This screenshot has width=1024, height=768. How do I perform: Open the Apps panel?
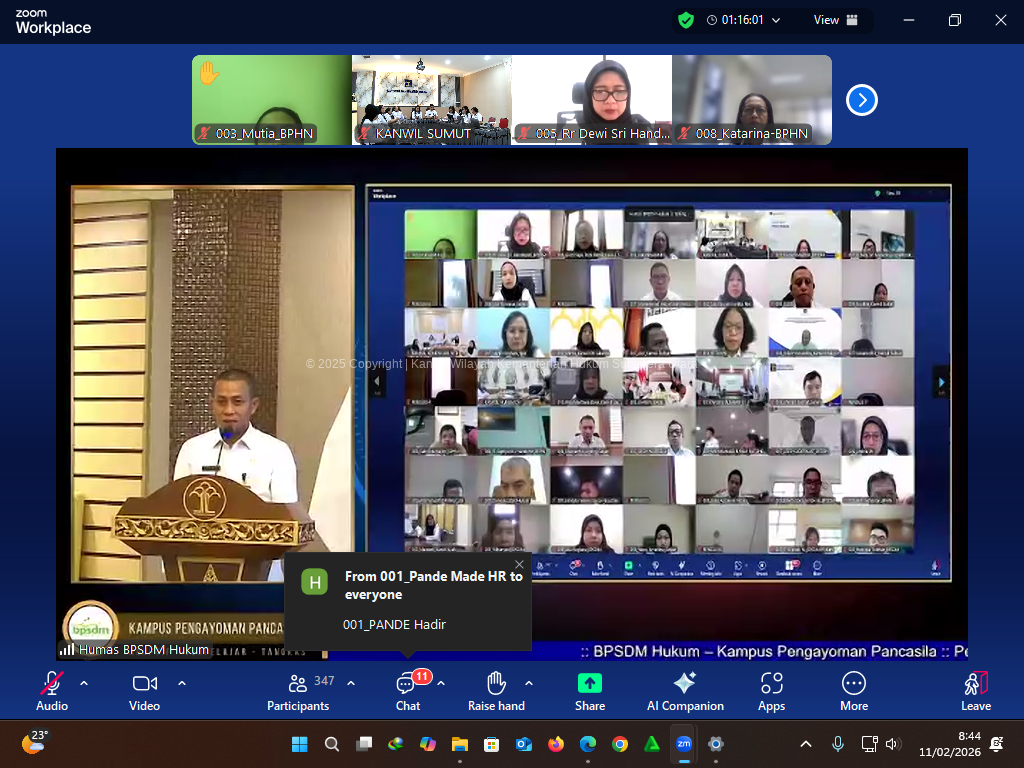771,690
